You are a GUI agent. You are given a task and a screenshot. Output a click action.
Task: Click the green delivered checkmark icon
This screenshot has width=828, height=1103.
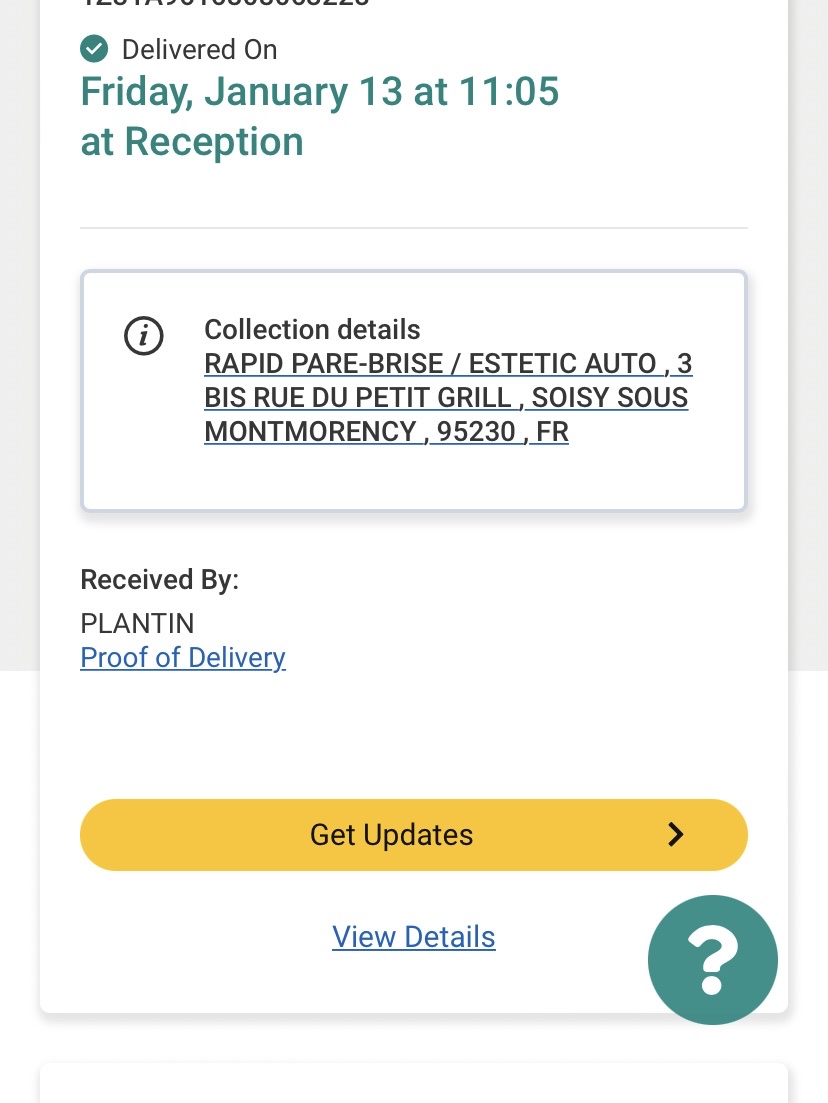point(94,48)
